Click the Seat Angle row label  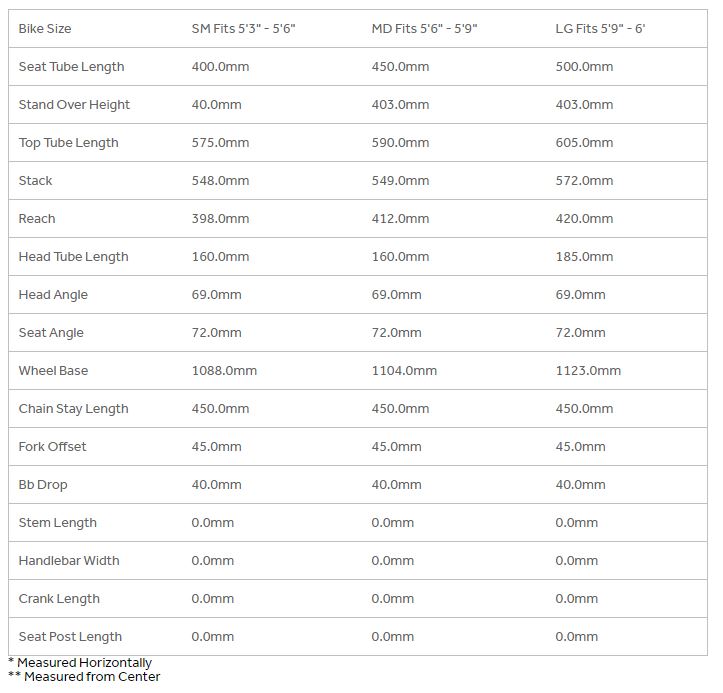click(x=51, y=333)
